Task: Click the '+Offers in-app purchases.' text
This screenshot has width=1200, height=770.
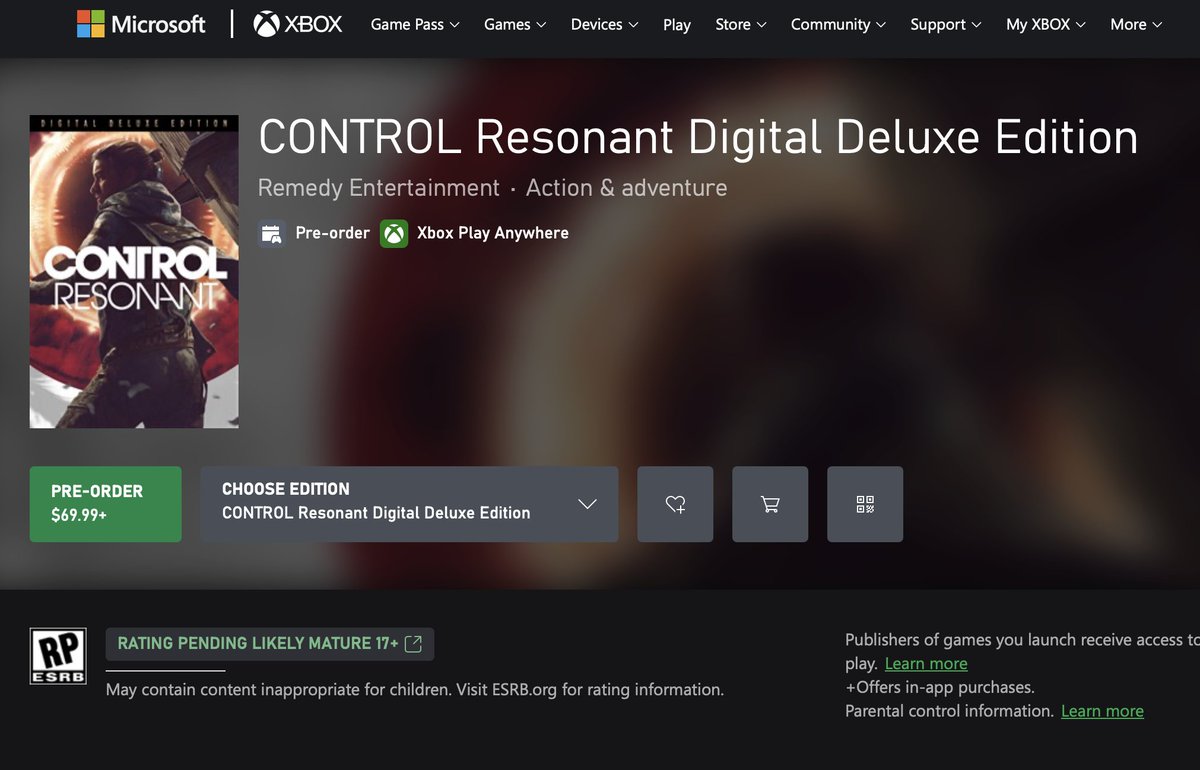Action: [940, 687]
